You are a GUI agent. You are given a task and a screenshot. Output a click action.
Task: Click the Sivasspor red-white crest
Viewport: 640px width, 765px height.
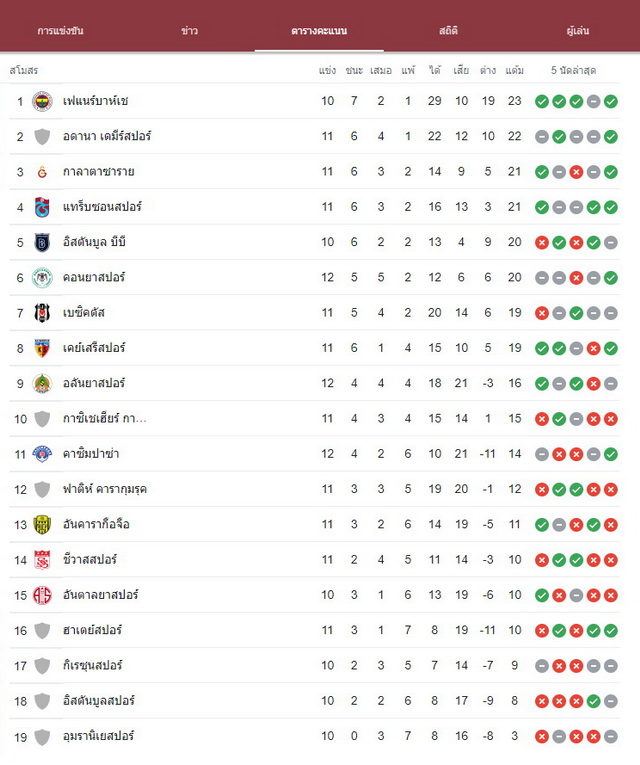[x=42, y=560]
